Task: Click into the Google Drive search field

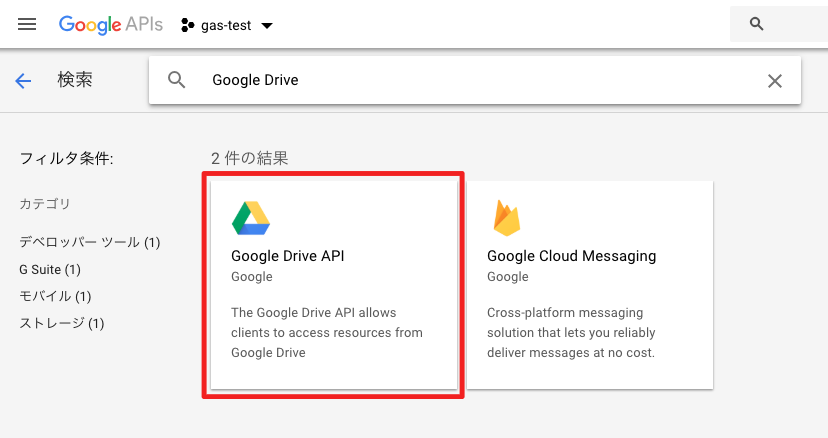Action: pos(450,81)
